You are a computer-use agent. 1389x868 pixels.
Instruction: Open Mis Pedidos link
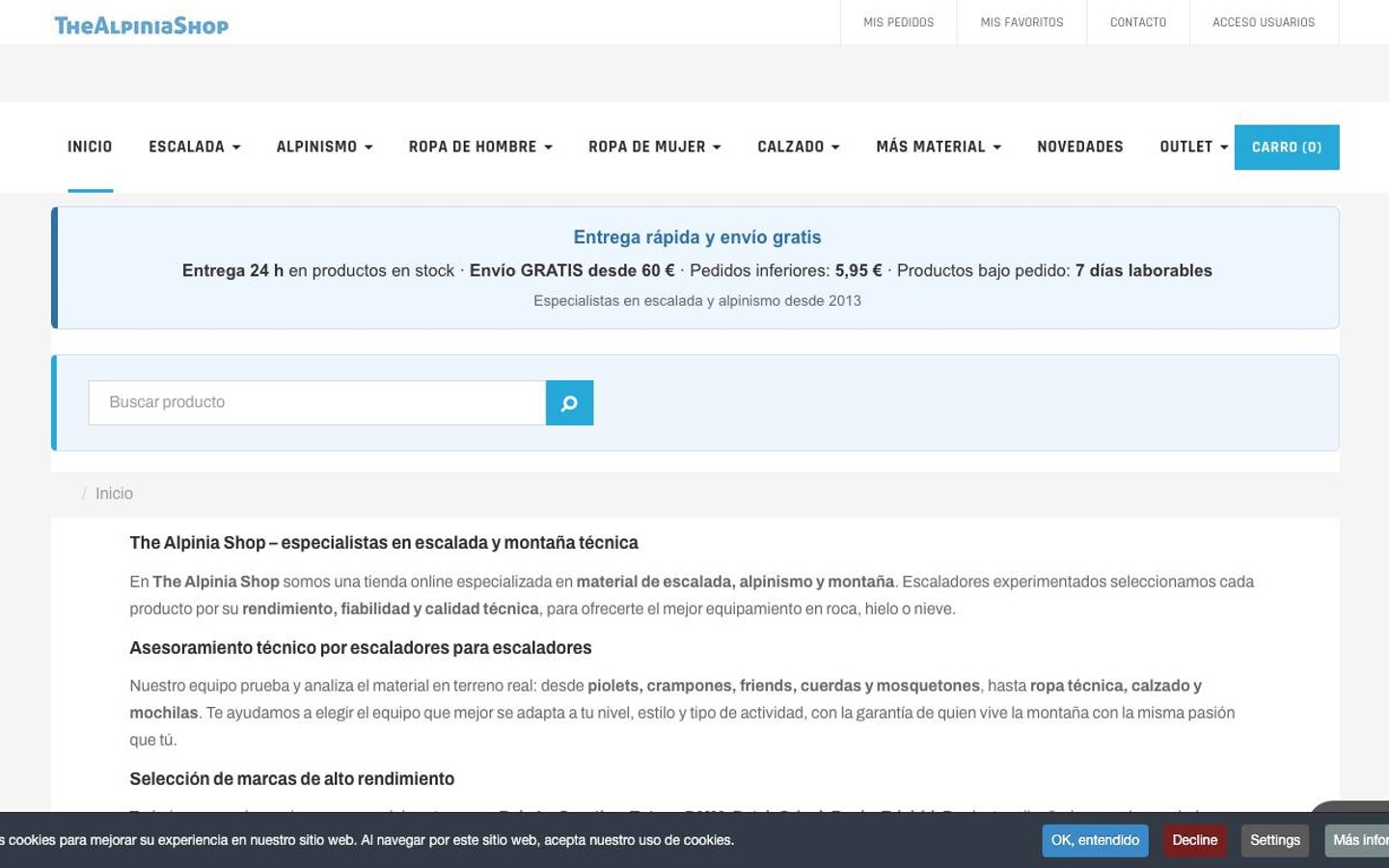tap(899, 22)
